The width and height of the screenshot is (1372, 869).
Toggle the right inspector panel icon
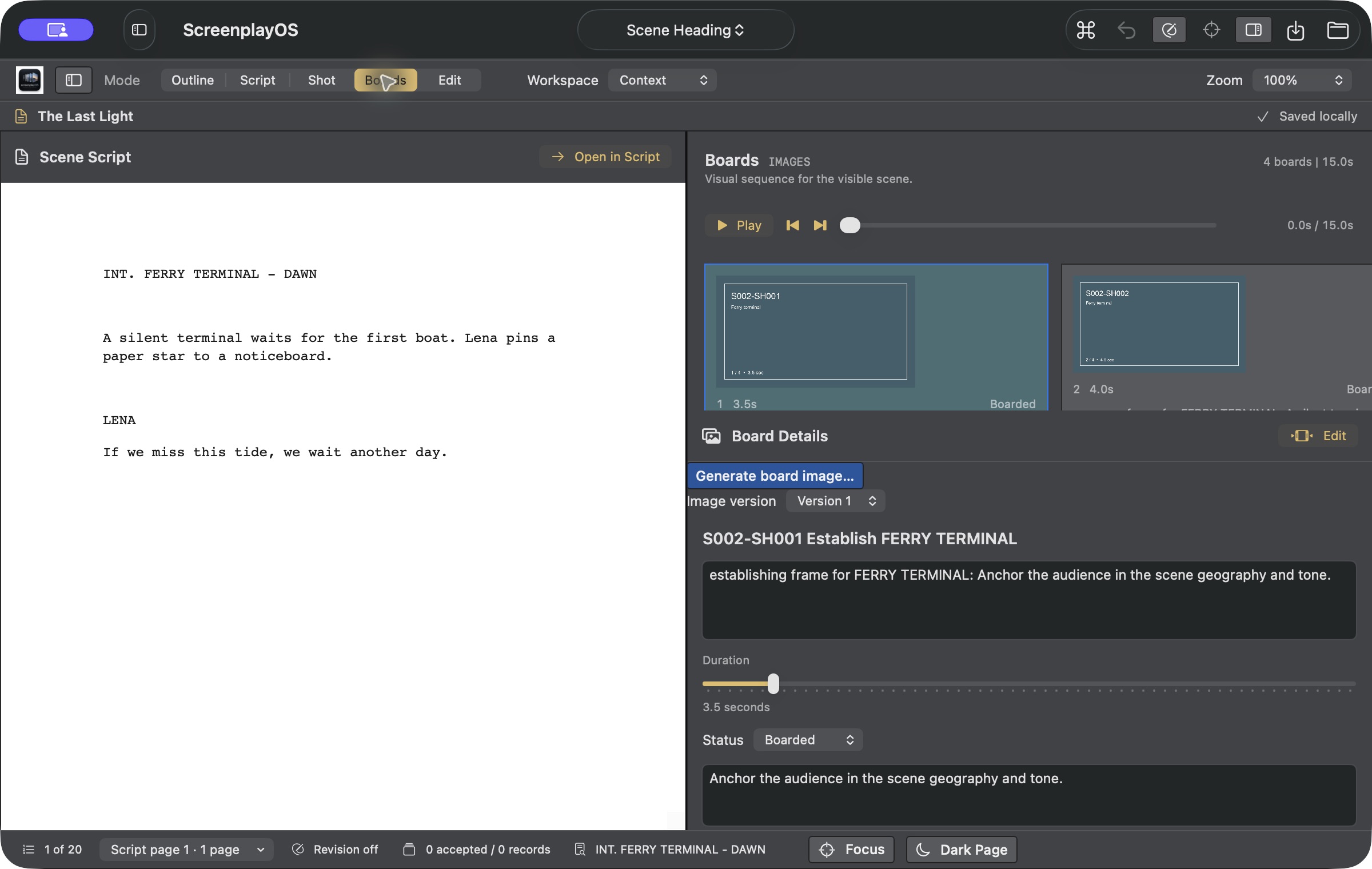pyautogui.click(x=1254, y=30)
